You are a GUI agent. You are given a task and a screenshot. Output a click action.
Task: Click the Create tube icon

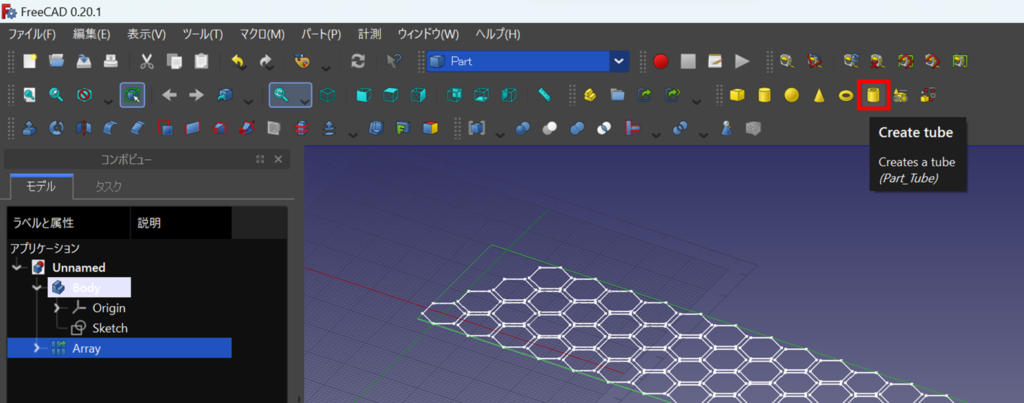[874, 95]
